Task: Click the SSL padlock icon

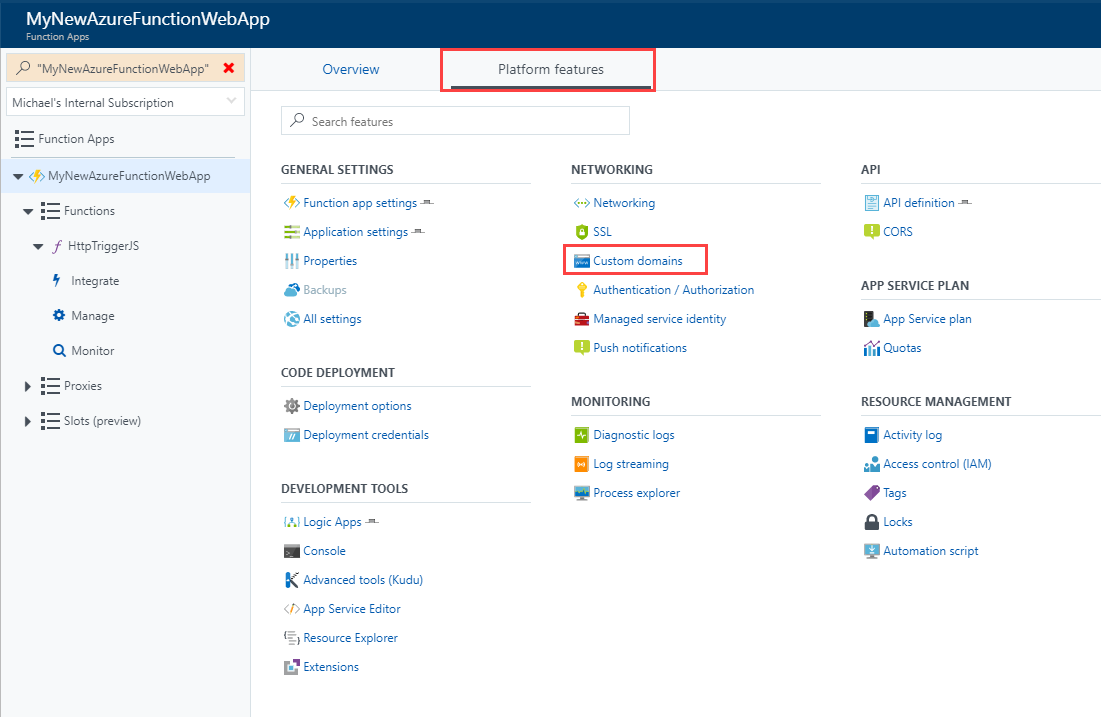Action: [581, 232]
